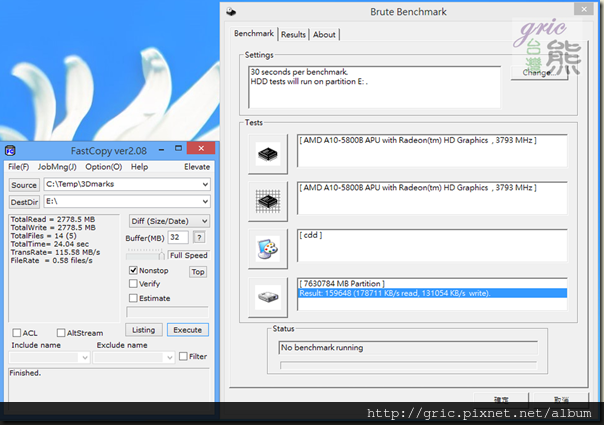The image size is (604, 425).
Task: Click 'TotalTime= 24.04 sec' line
Action: coord(50,244)
